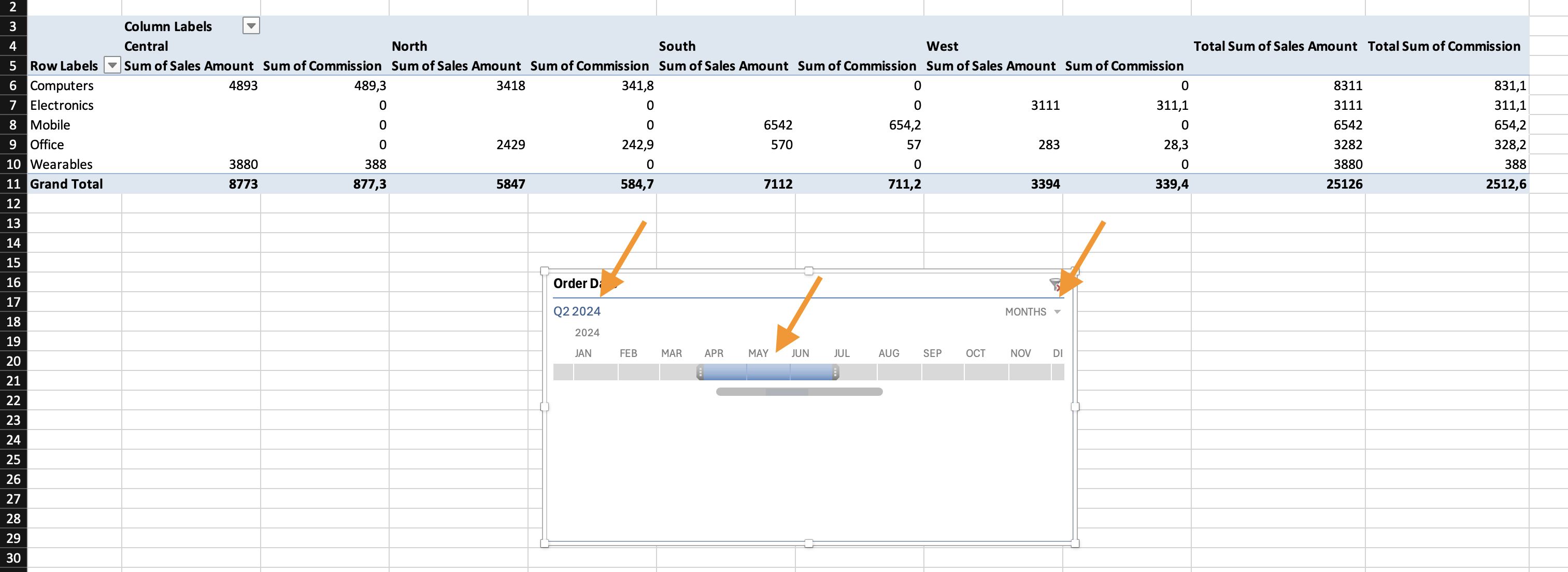Click the timeline's top-center resize handle

coord(808,271)
